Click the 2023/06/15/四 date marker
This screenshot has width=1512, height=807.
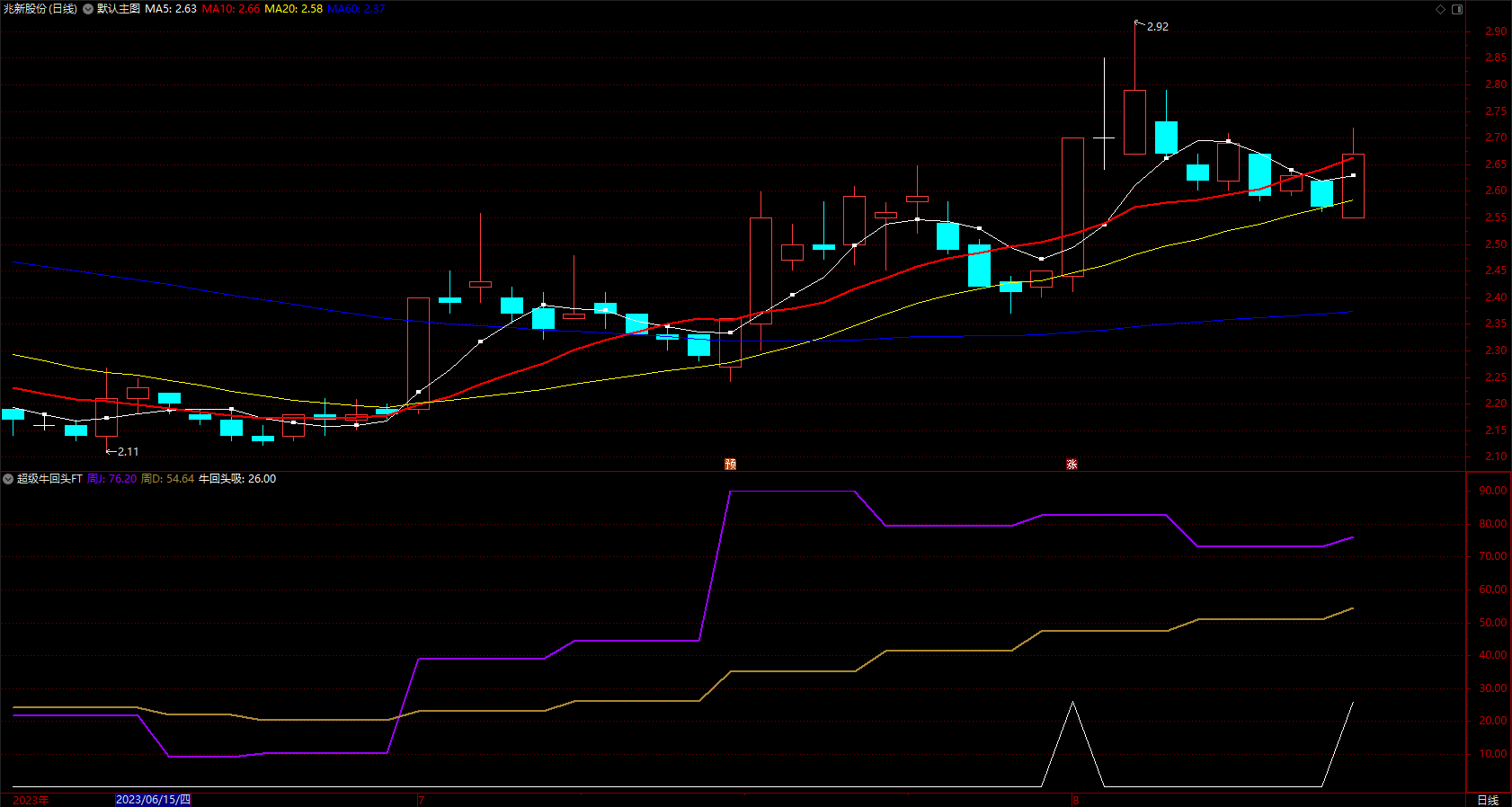153,800
